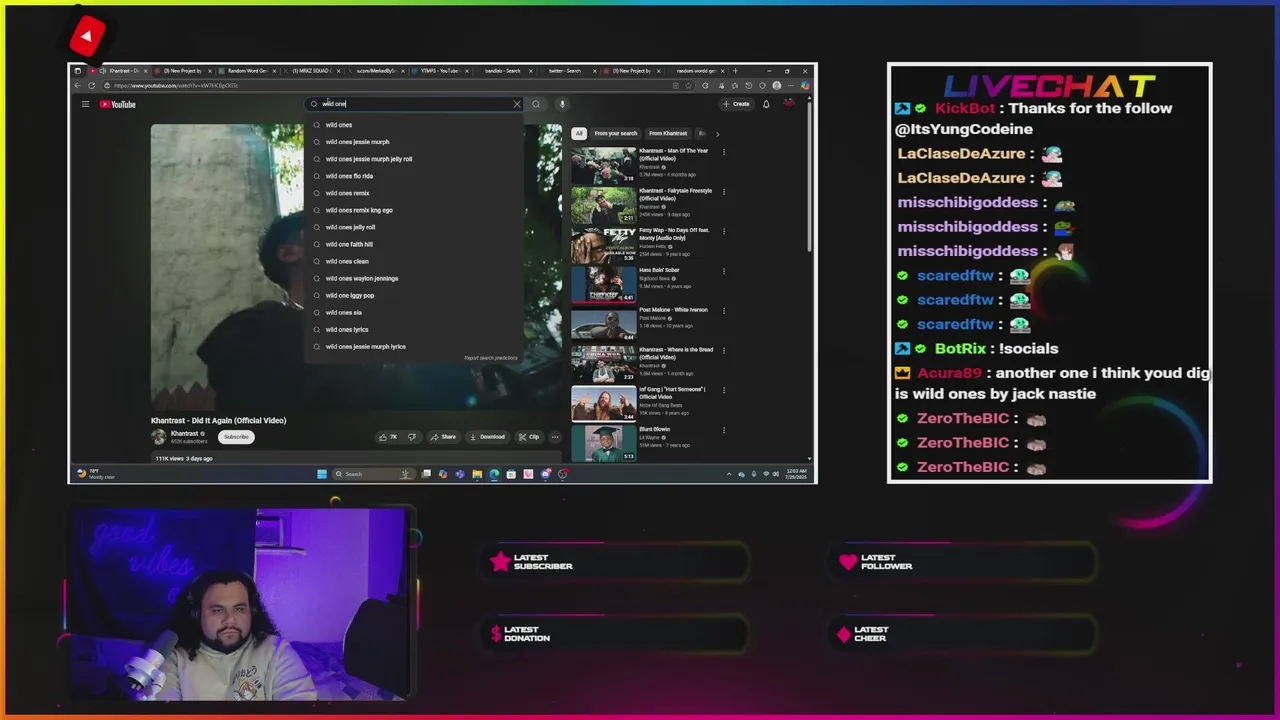Open Man Of The Year video thumbnail

point(603,166)
